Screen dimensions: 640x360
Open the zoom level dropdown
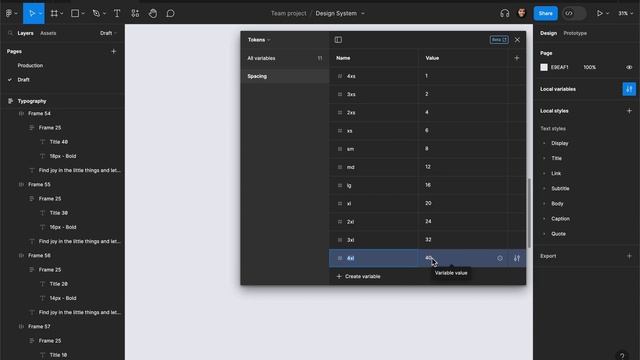(x=625, y=13)
